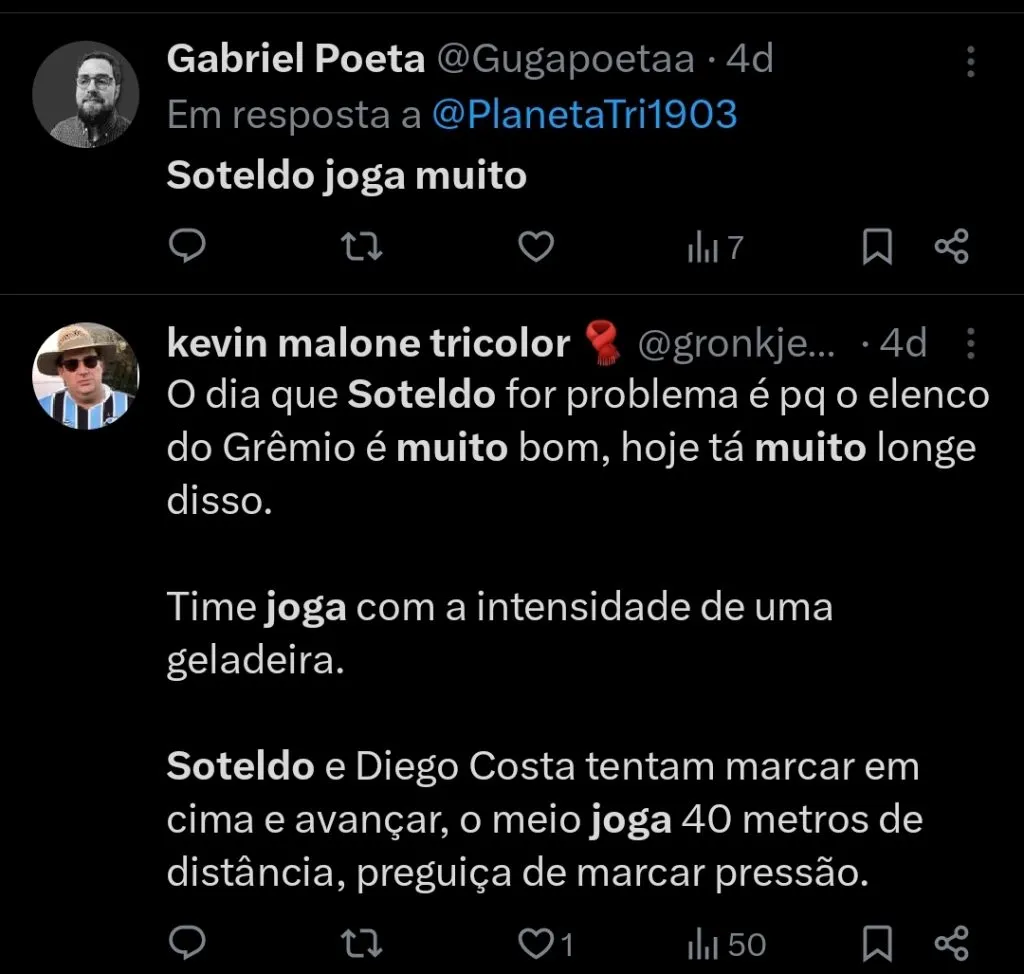Toggle like on kevin malone tricolor's tweet
Screen dimensions: 1024x974
(x=536, y=942)
